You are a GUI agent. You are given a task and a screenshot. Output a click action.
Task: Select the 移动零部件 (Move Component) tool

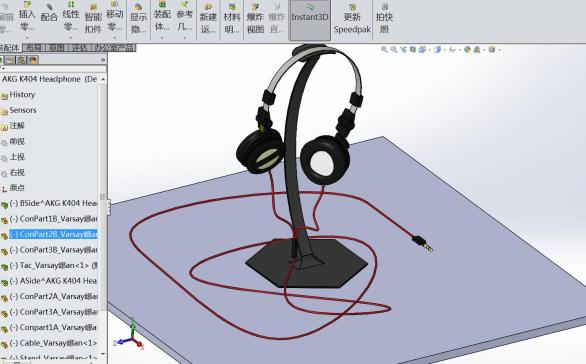(x=115, y=17)
